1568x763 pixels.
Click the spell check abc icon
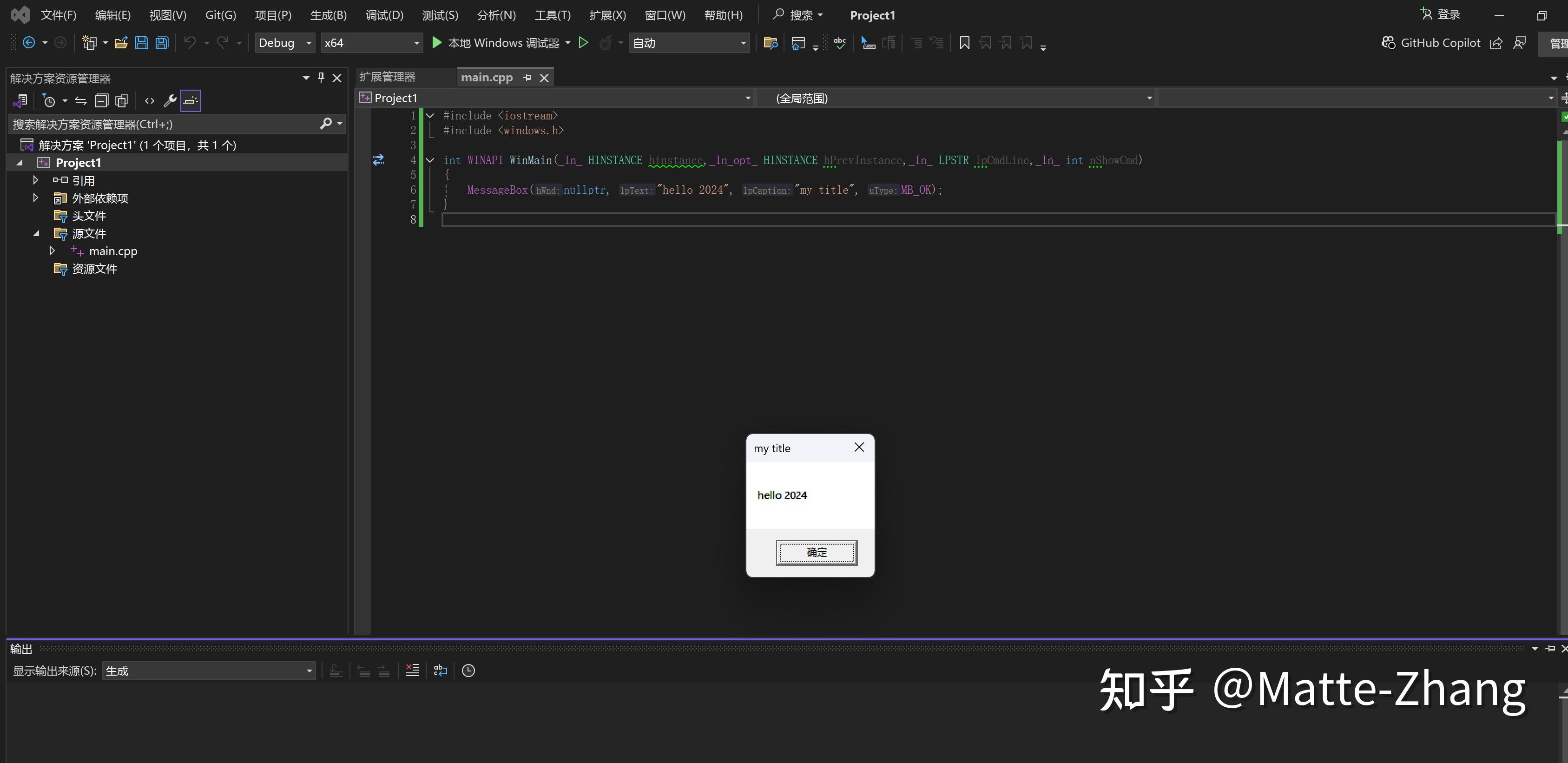click(839, 43)
